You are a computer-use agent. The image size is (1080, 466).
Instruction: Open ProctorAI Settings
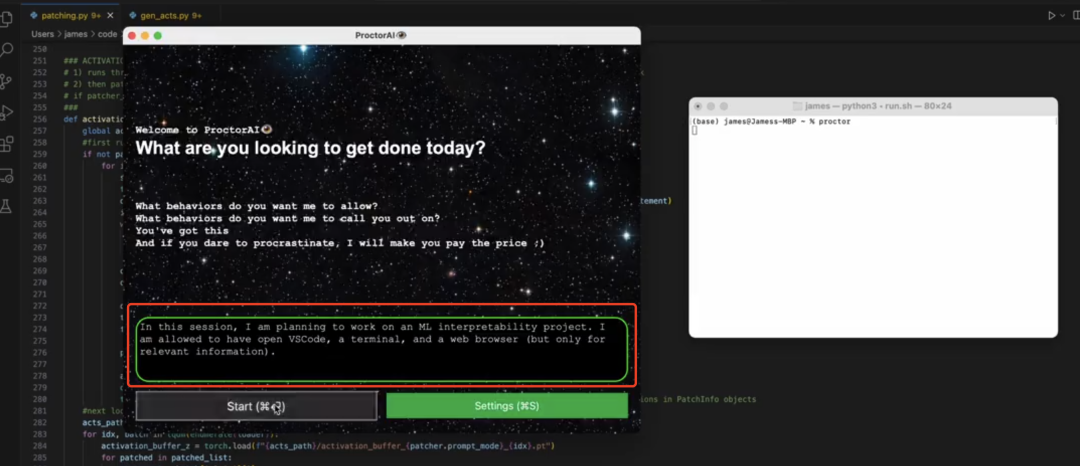tap(507, 406)
